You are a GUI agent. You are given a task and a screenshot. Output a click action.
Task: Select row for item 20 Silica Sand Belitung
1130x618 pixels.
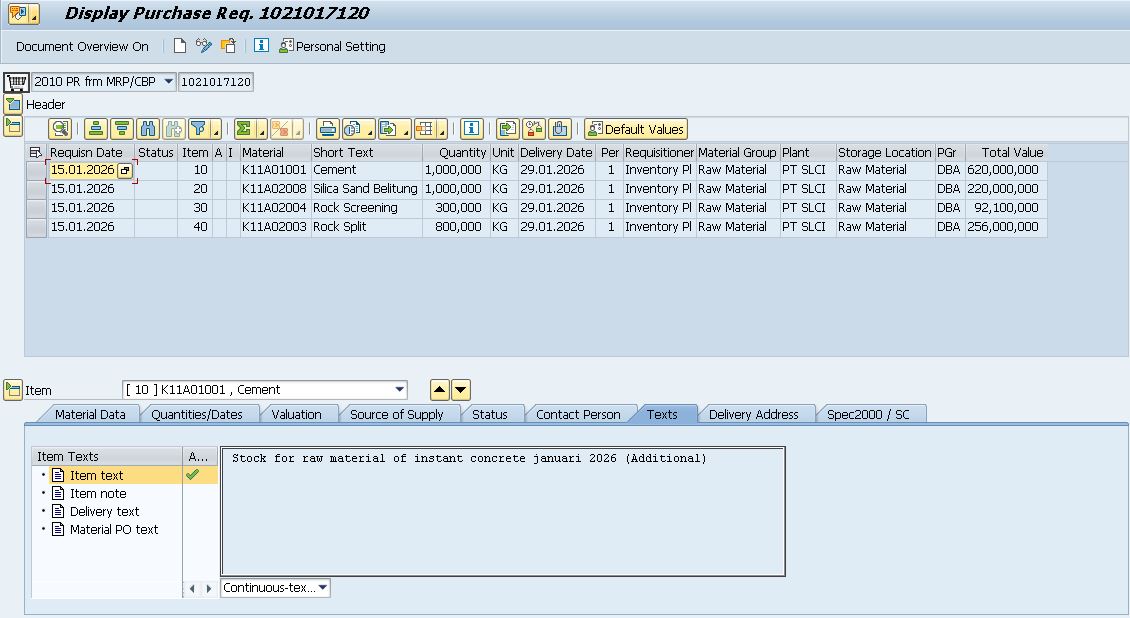tap(36, 189)
